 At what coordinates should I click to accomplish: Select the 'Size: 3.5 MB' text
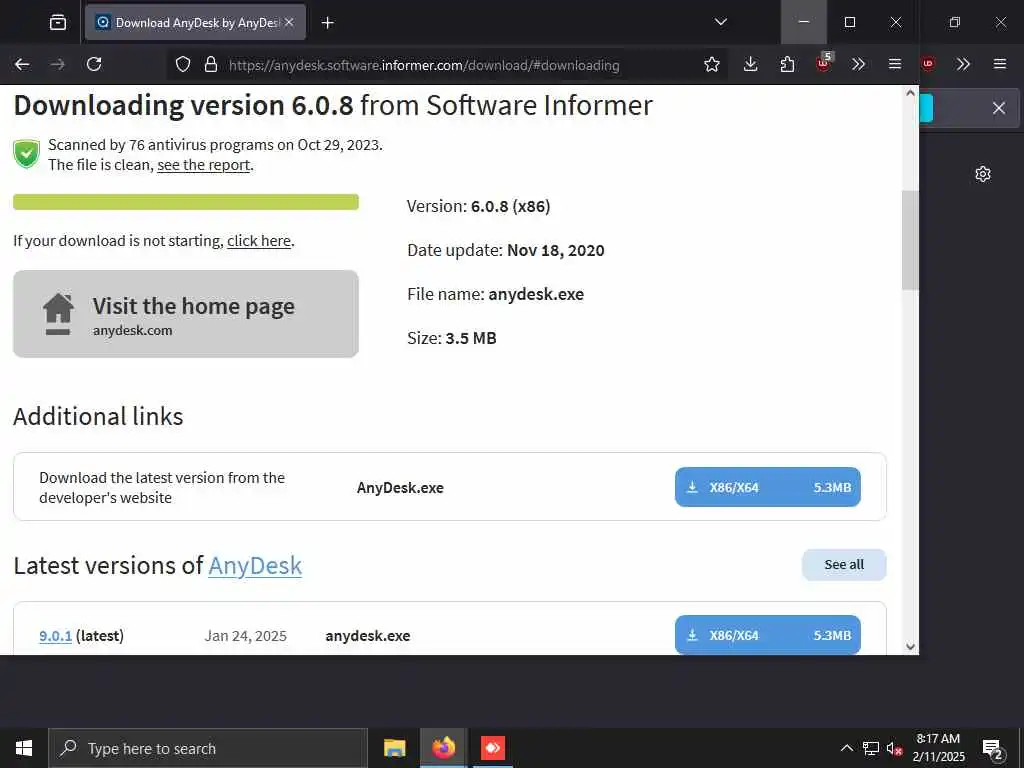451,338
